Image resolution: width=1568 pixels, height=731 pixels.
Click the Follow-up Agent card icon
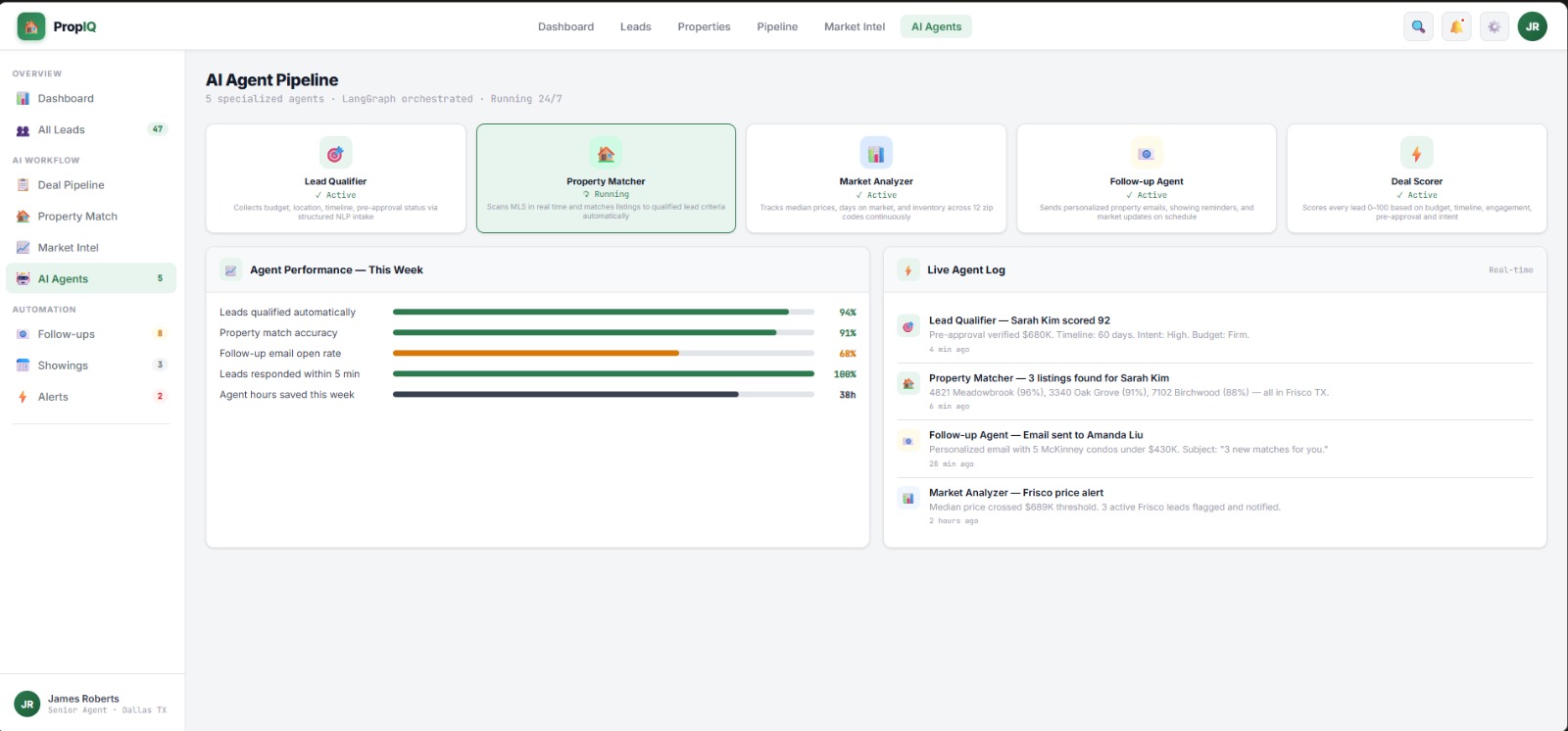[1146, 153]
